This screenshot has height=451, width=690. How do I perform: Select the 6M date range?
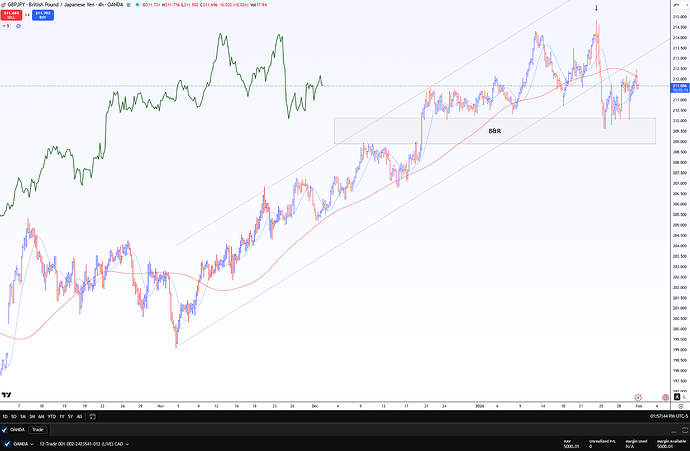tap(41, 416)
